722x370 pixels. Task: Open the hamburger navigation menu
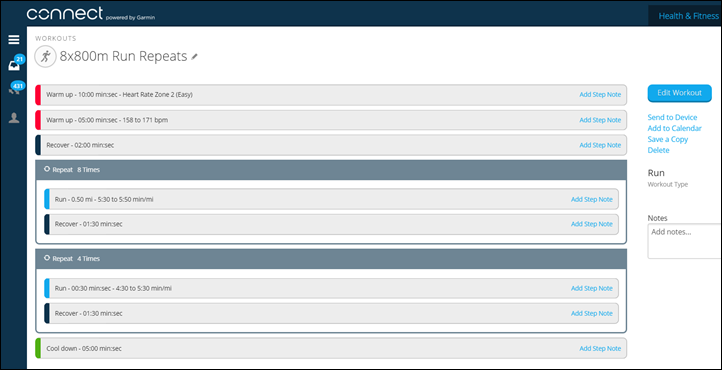[14, 40]
